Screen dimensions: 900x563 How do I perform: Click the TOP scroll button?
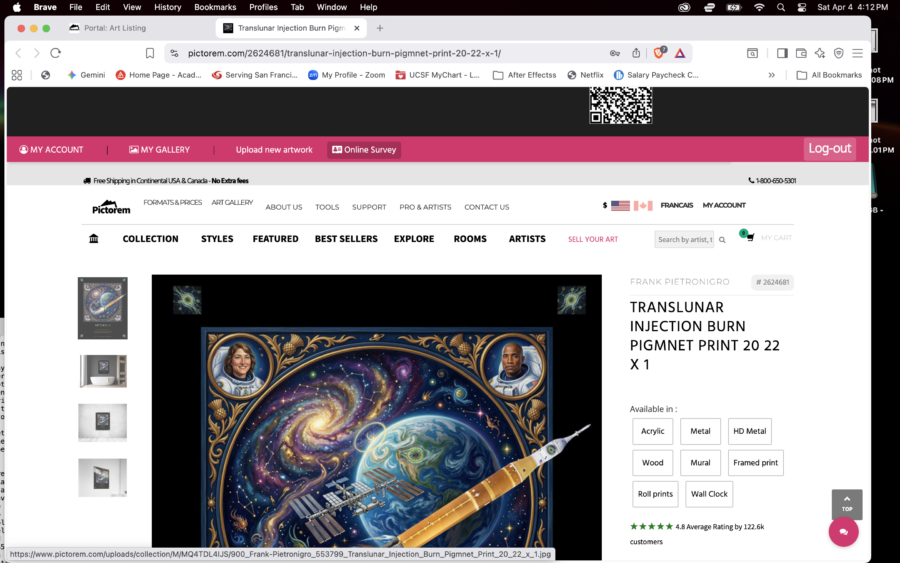pyautogui.click(x=846, y=503)
